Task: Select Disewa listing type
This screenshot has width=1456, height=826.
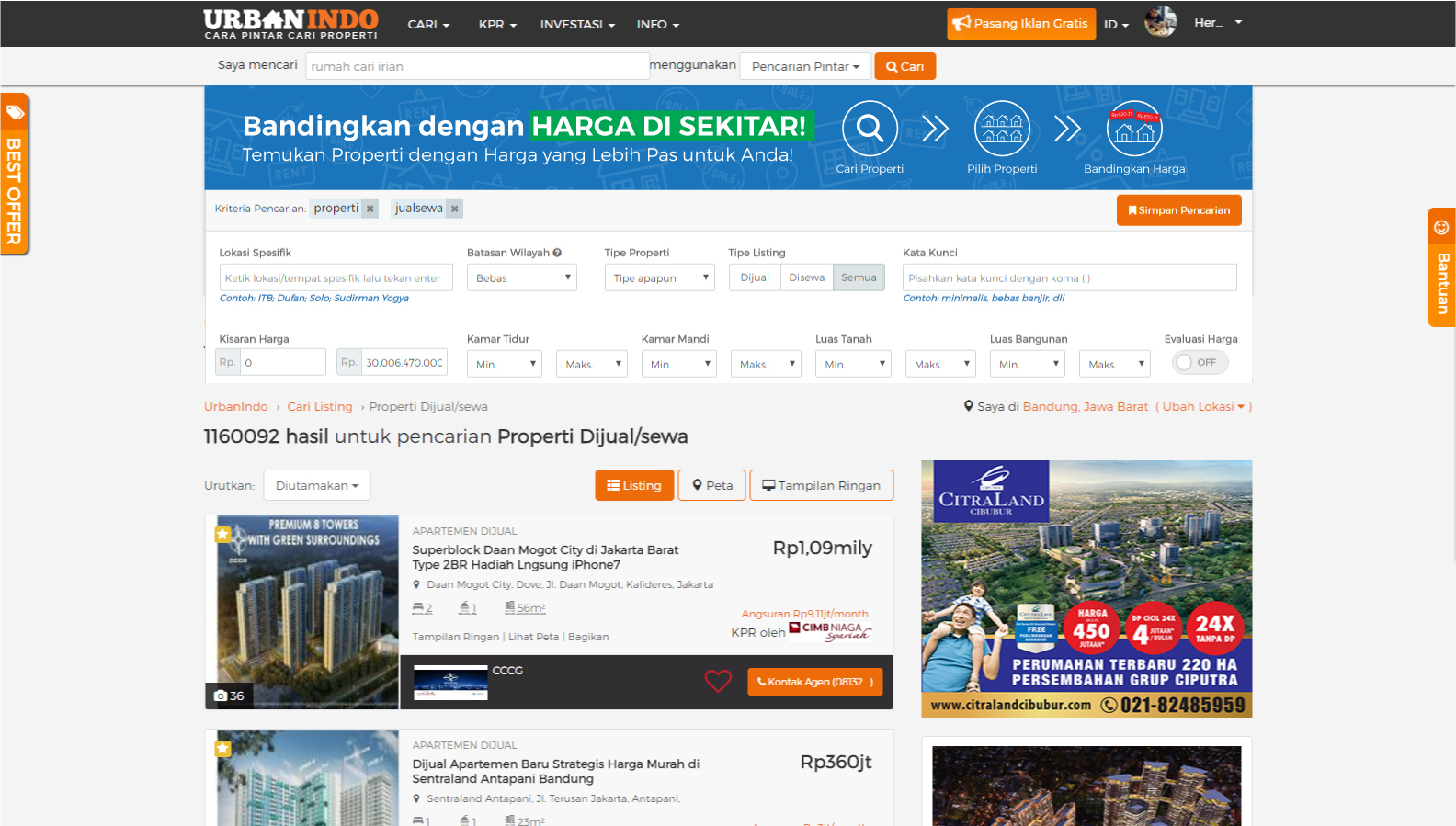Action: (806, 277)
